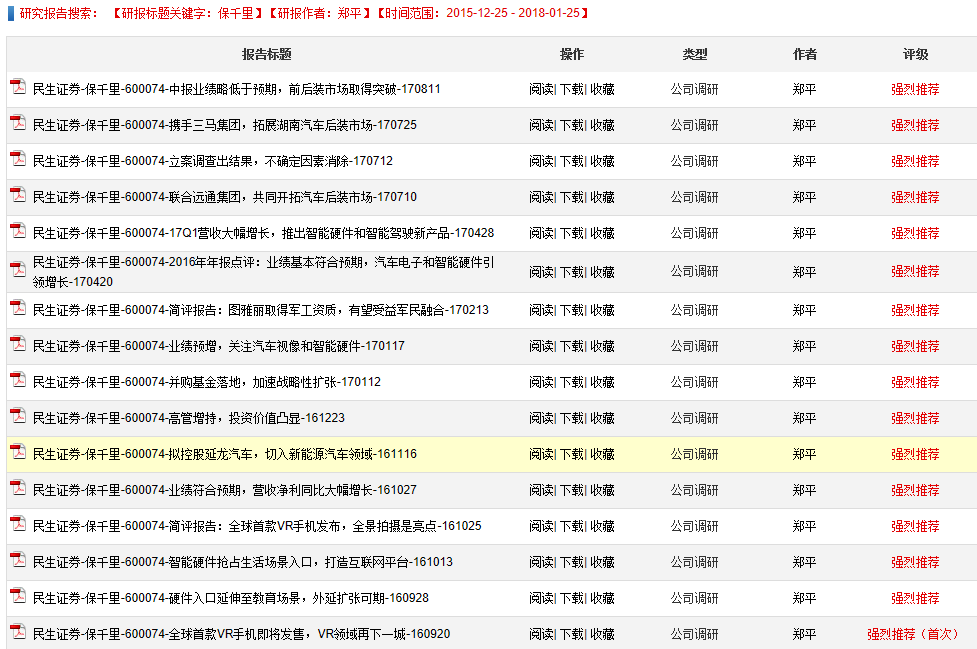Viewport: 977px width, 649px height.
Task: Open 拟控股延龙汽车 report title
Action: point(224,454)
